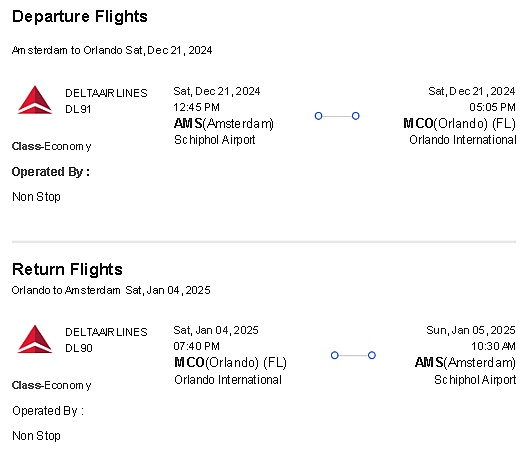
Task: Click the 10:30 AM arrival time
Action: (x=493, y=346)
